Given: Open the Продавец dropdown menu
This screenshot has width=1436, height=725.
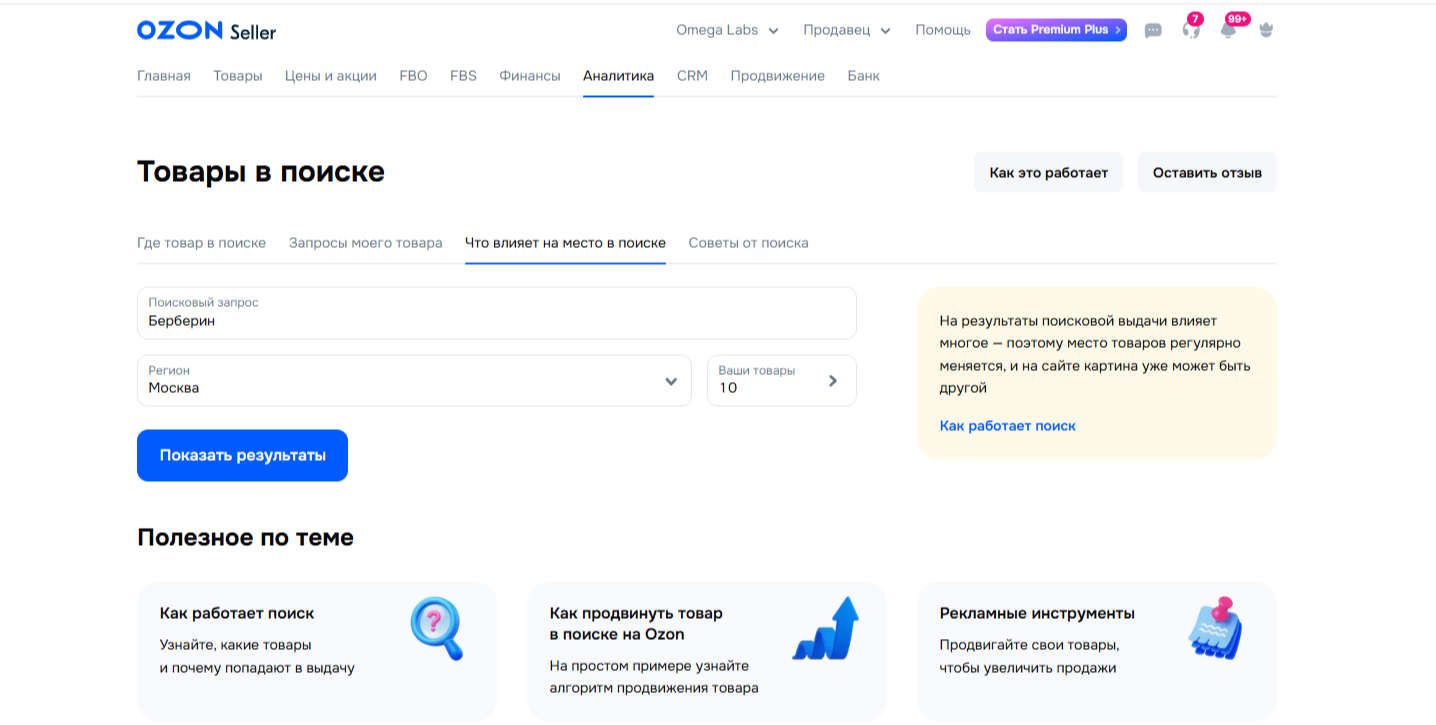Looking at the screenshot, I should [846, 30].
